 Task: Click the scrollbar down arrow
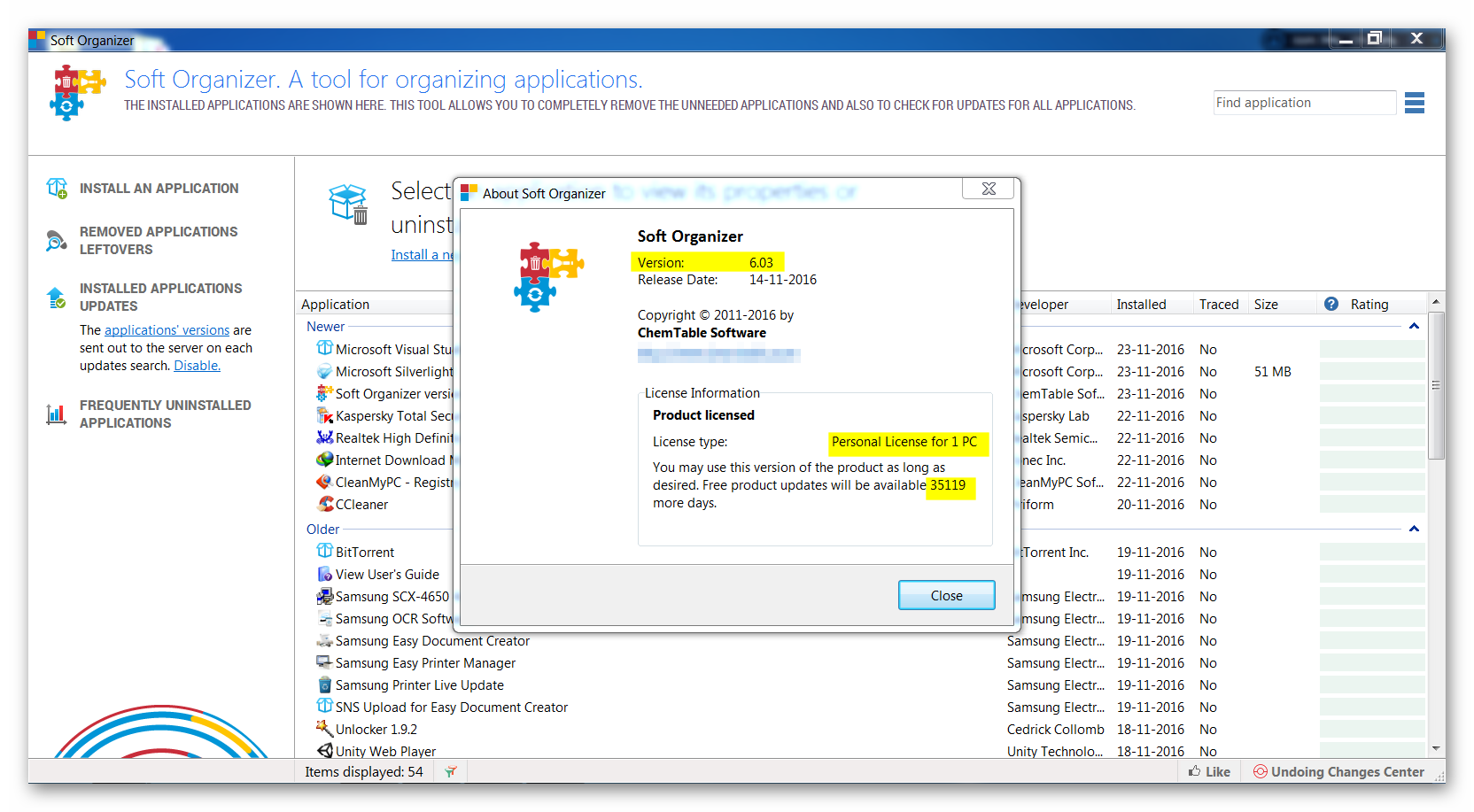pyautogui.click(x=1436, y=749)
